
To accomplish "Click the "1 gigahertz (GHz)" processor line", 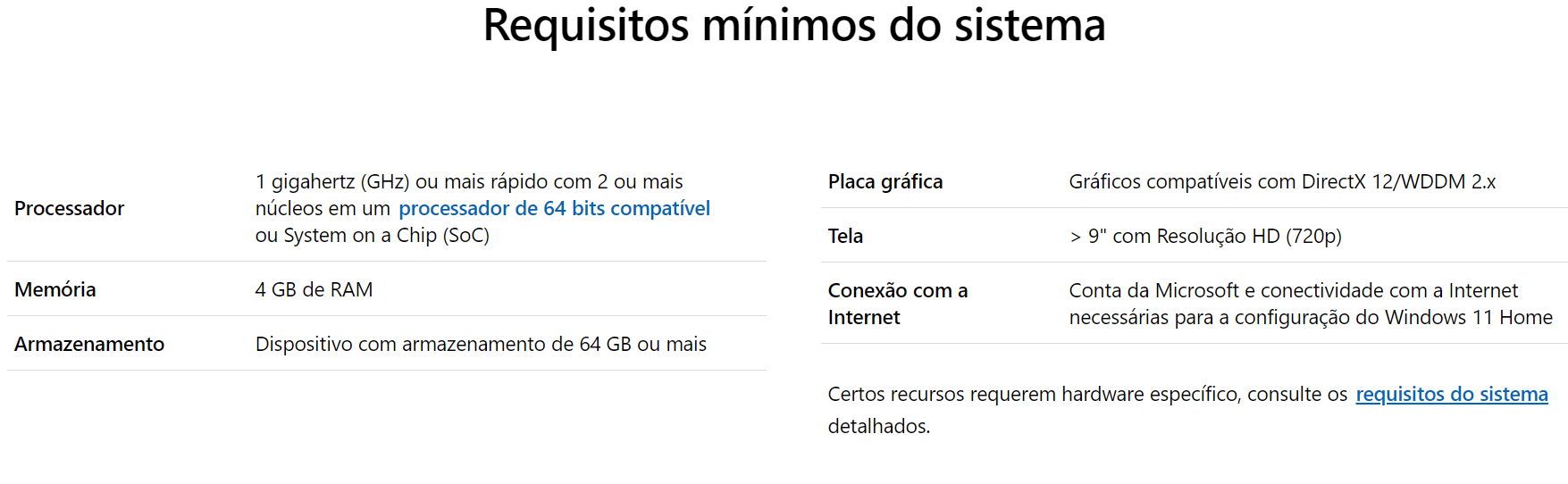I will click(x=468, y=182).
